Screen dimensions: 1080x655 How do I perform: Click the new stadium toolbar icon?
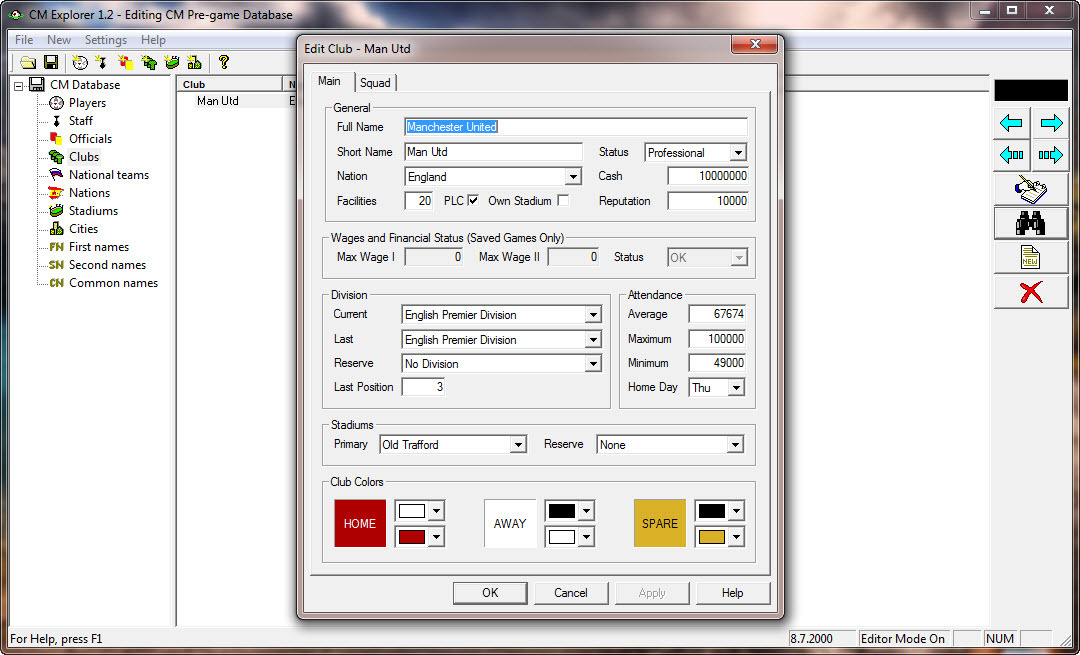coord(172,63)
